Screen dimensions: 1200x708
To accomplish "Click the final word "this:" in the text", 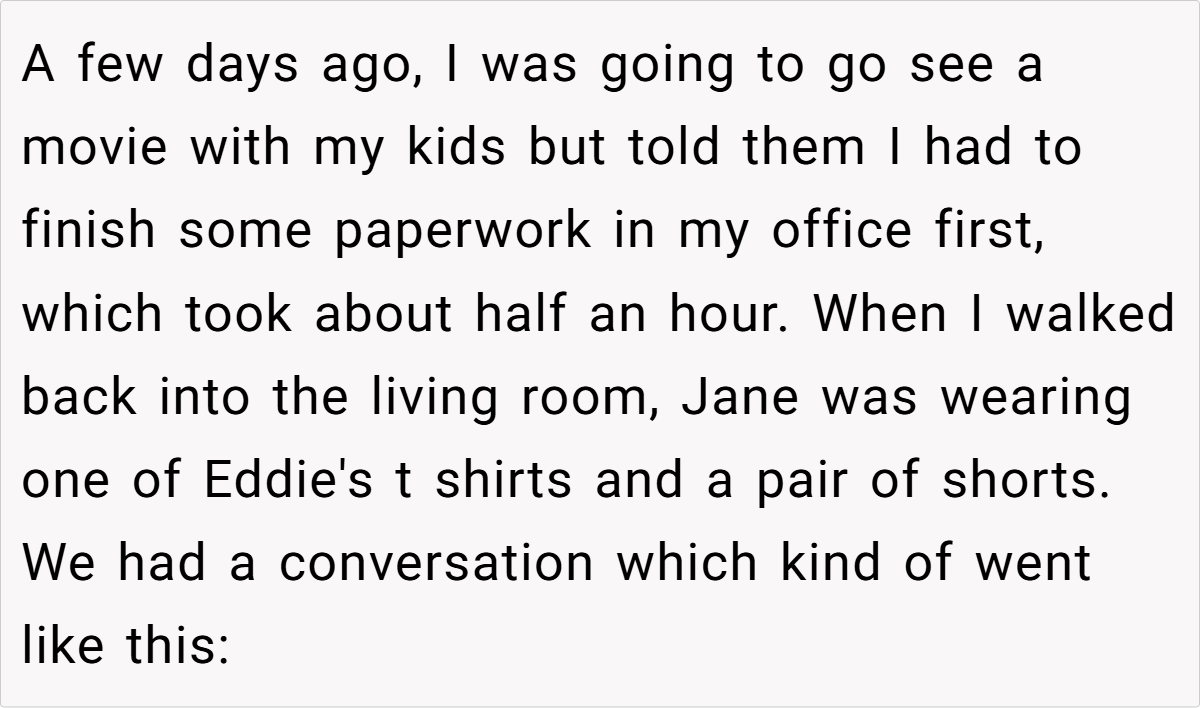I will tap(174, 647).
